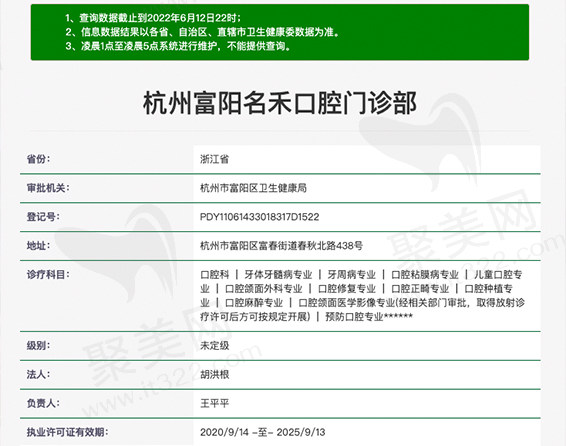Select registration number PDY11061433018317D1522

(260, 217)
